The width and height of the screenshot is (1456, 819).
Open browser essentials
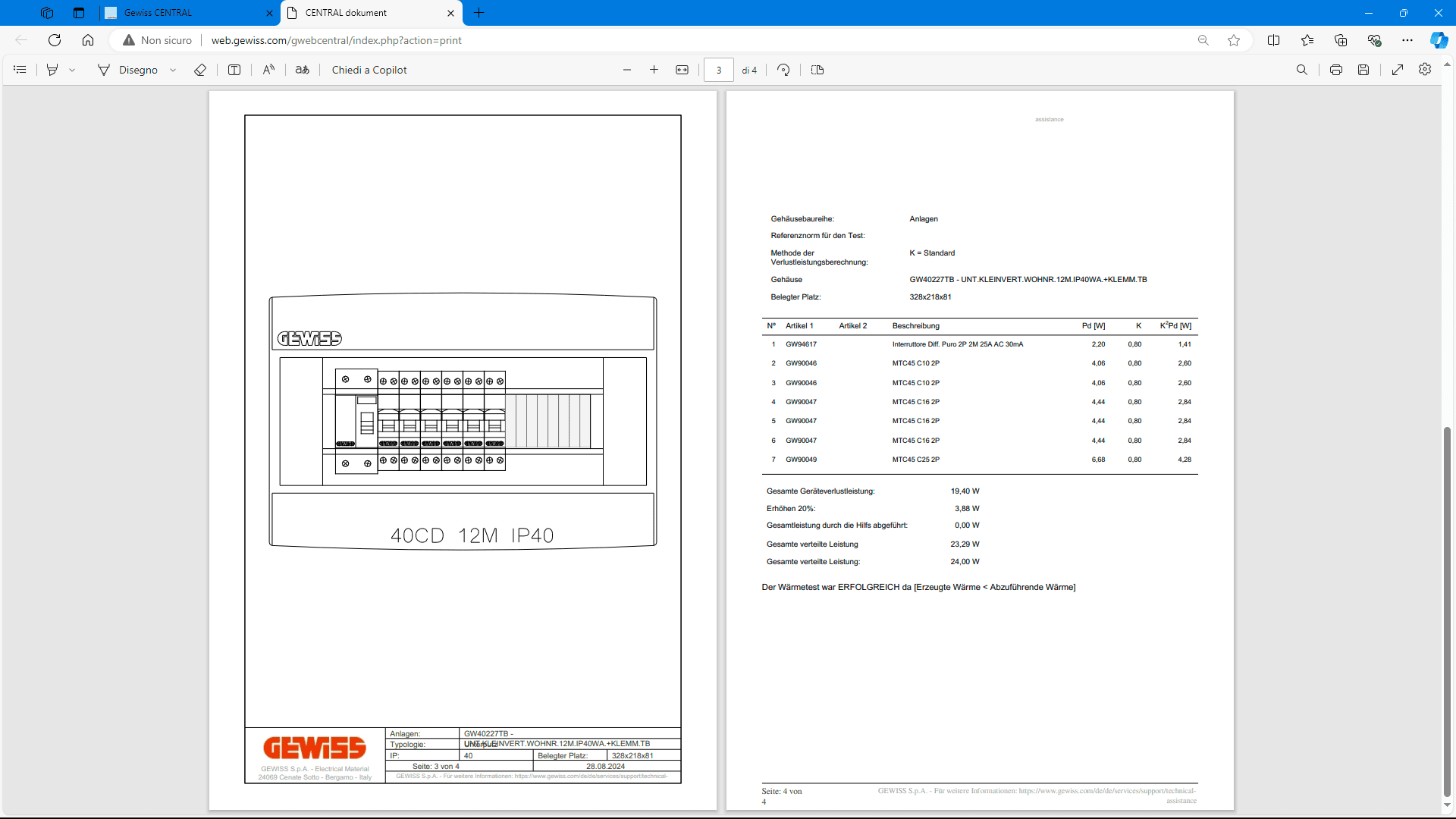1374,40
